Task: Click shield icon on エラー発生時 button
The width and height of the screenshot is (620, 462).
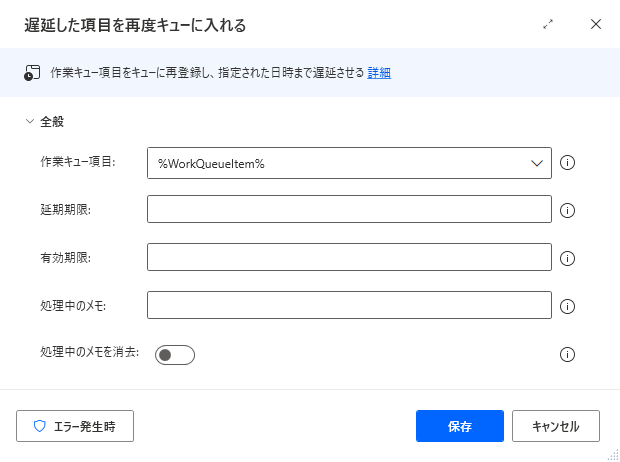Action: [40, 426]
